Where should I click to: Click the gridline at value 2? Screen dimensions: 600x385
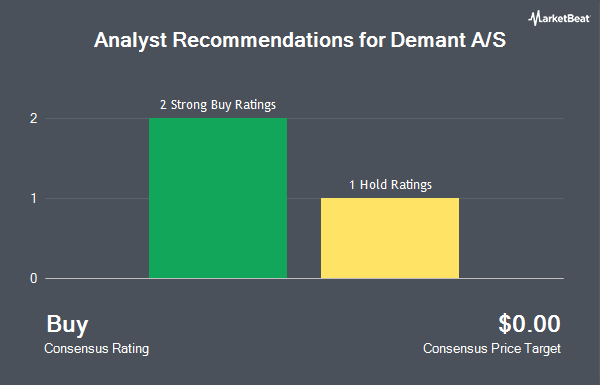[425, 118]
